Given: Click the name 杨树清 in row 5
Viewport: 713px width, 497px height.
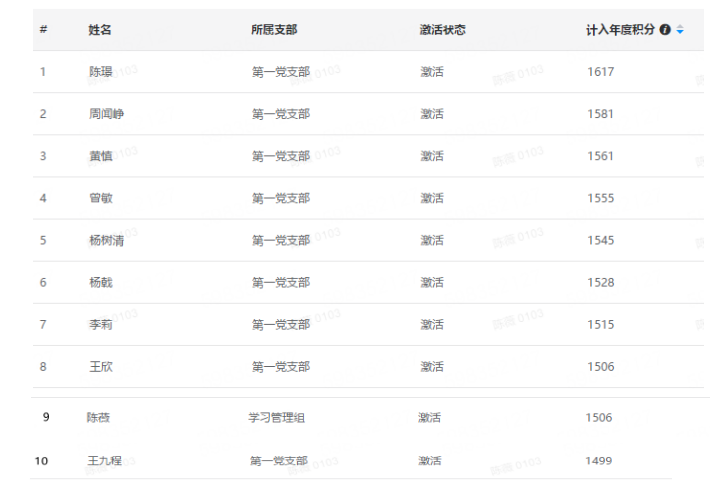Looking at the screenshot, I should pyautogui.click(x=106, y=240).
